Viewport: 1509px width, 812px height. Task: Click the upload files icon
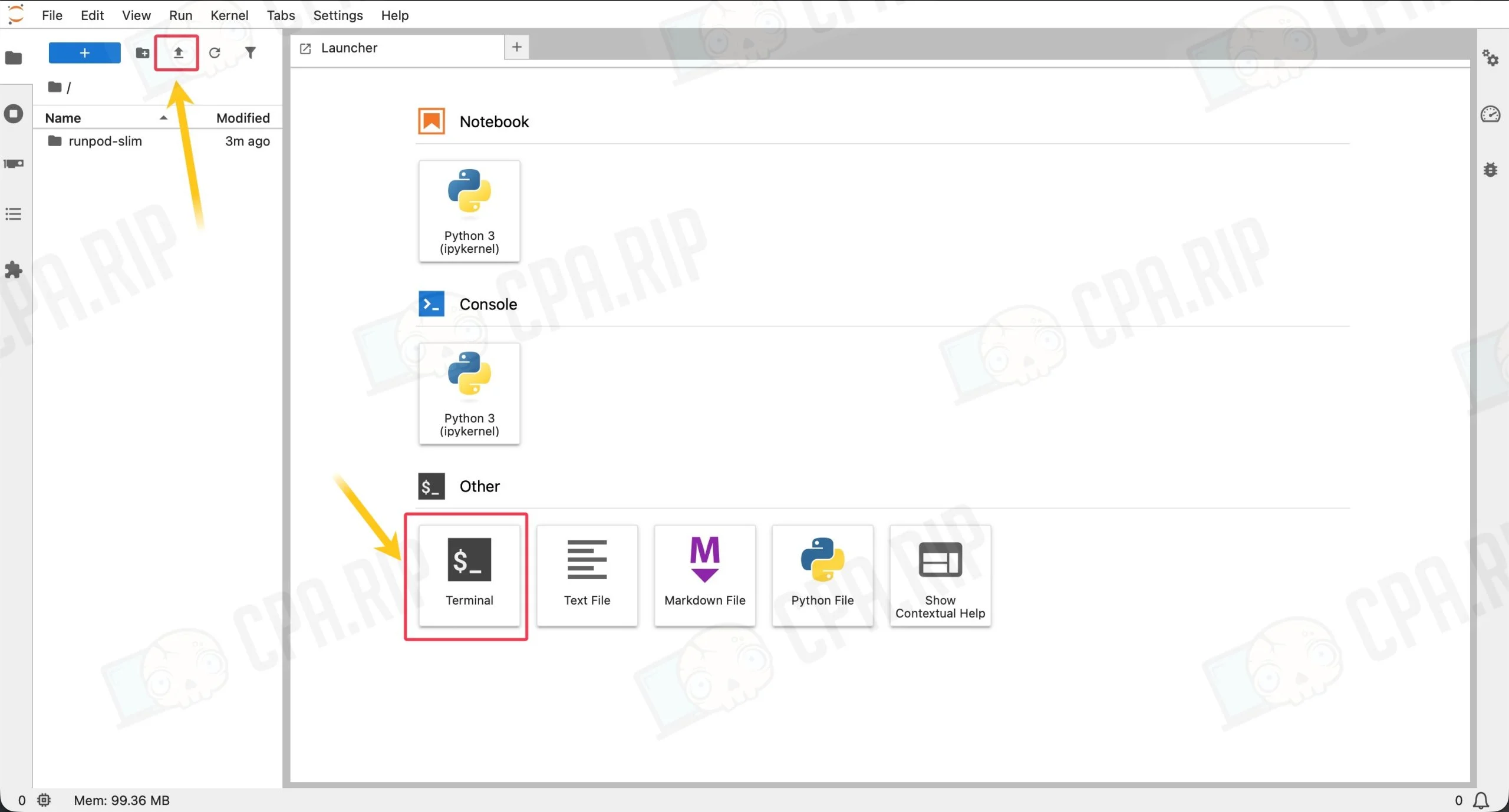point(178,53)
